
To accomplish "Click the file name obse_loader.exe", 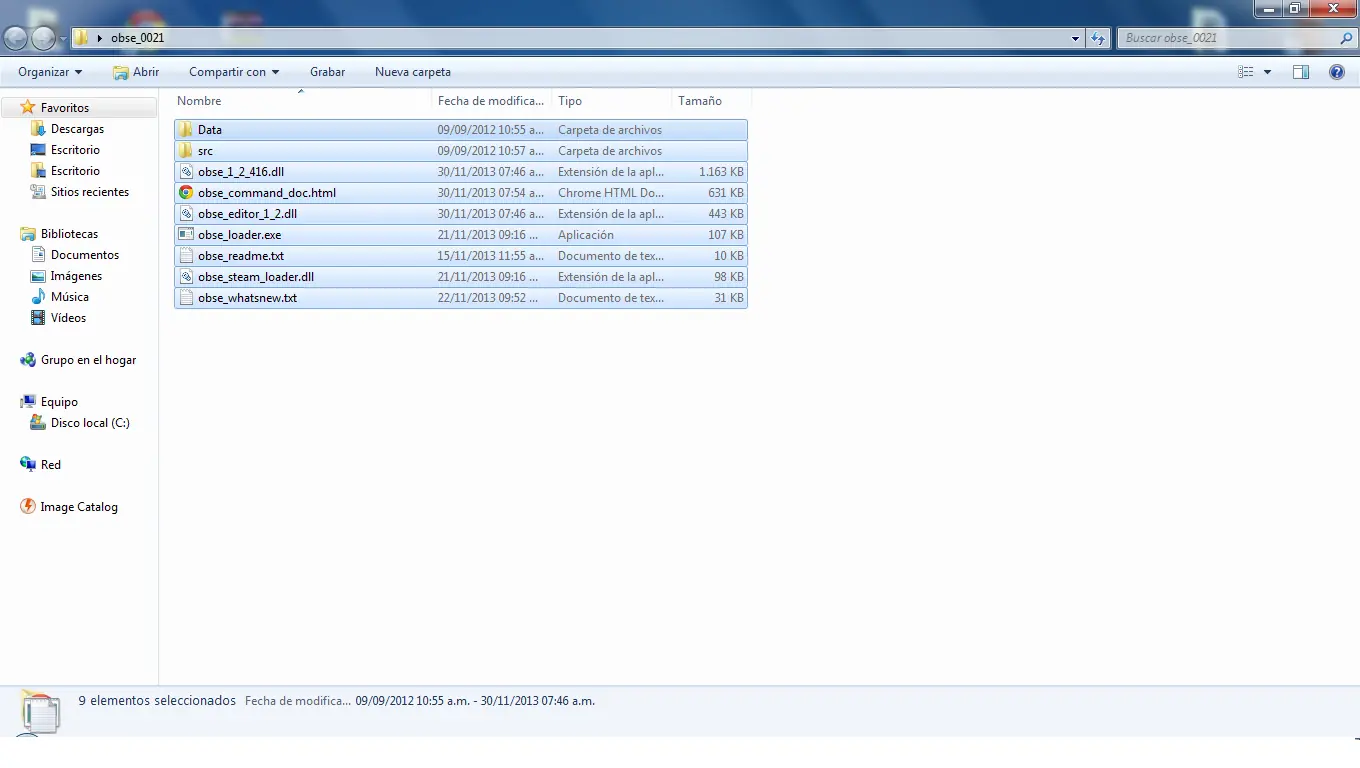I will [x=240, y=235].
